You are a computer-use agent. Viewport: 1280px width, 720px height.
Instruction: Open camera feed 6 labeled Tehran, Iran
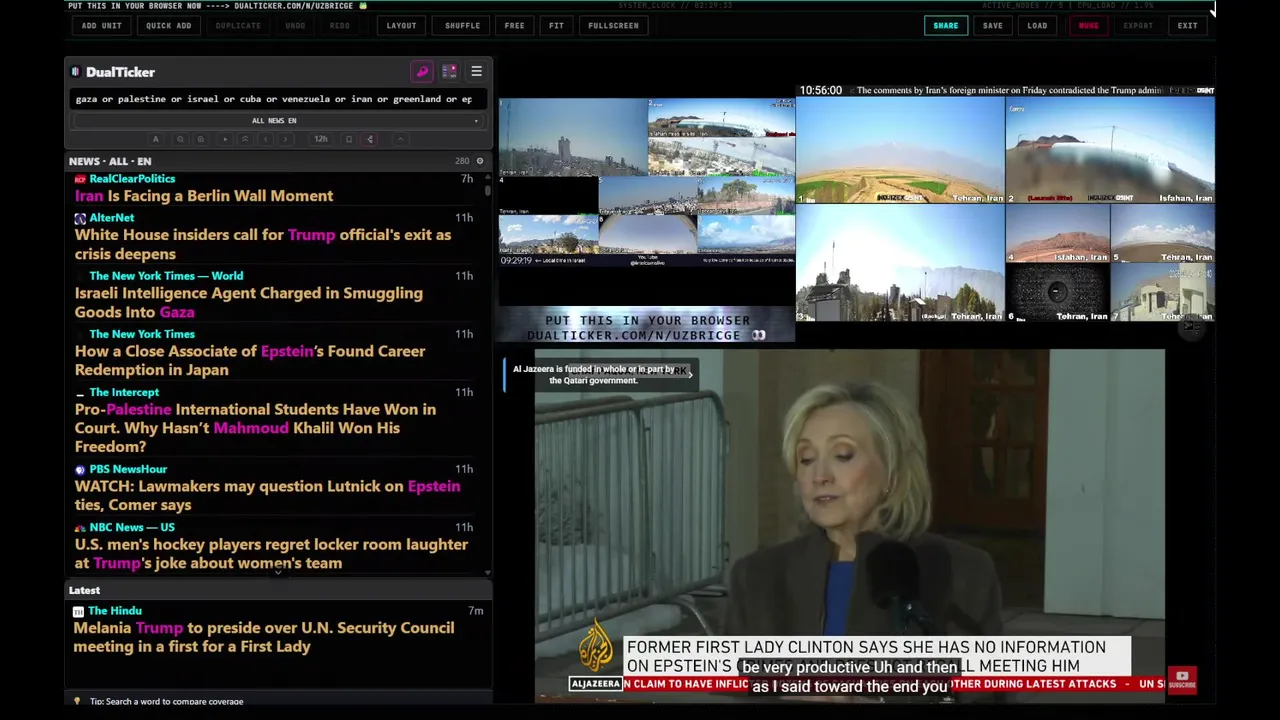1057,292
